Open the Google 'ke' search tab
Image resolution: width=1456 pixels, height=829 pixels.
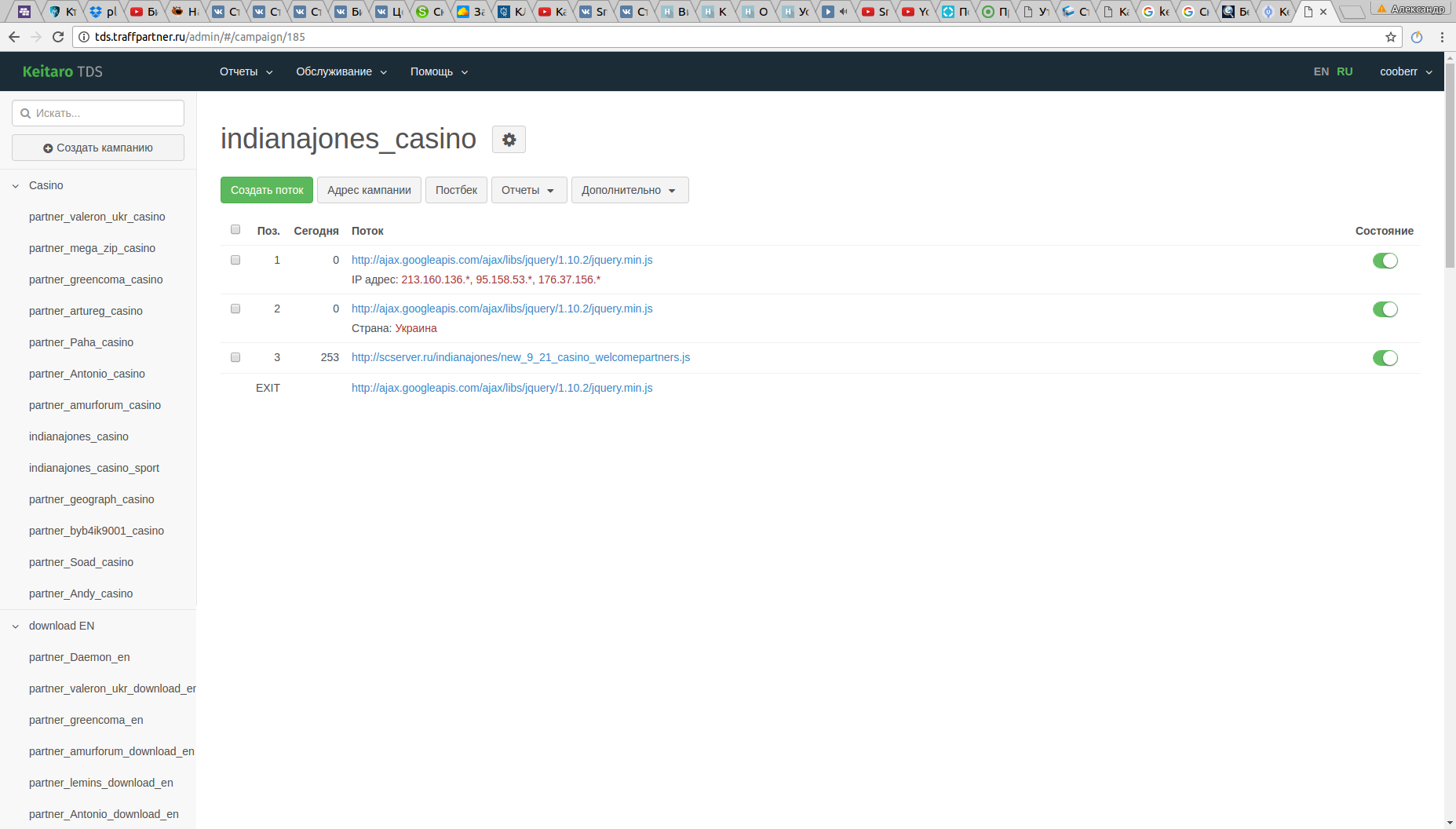click(1157, 12)
